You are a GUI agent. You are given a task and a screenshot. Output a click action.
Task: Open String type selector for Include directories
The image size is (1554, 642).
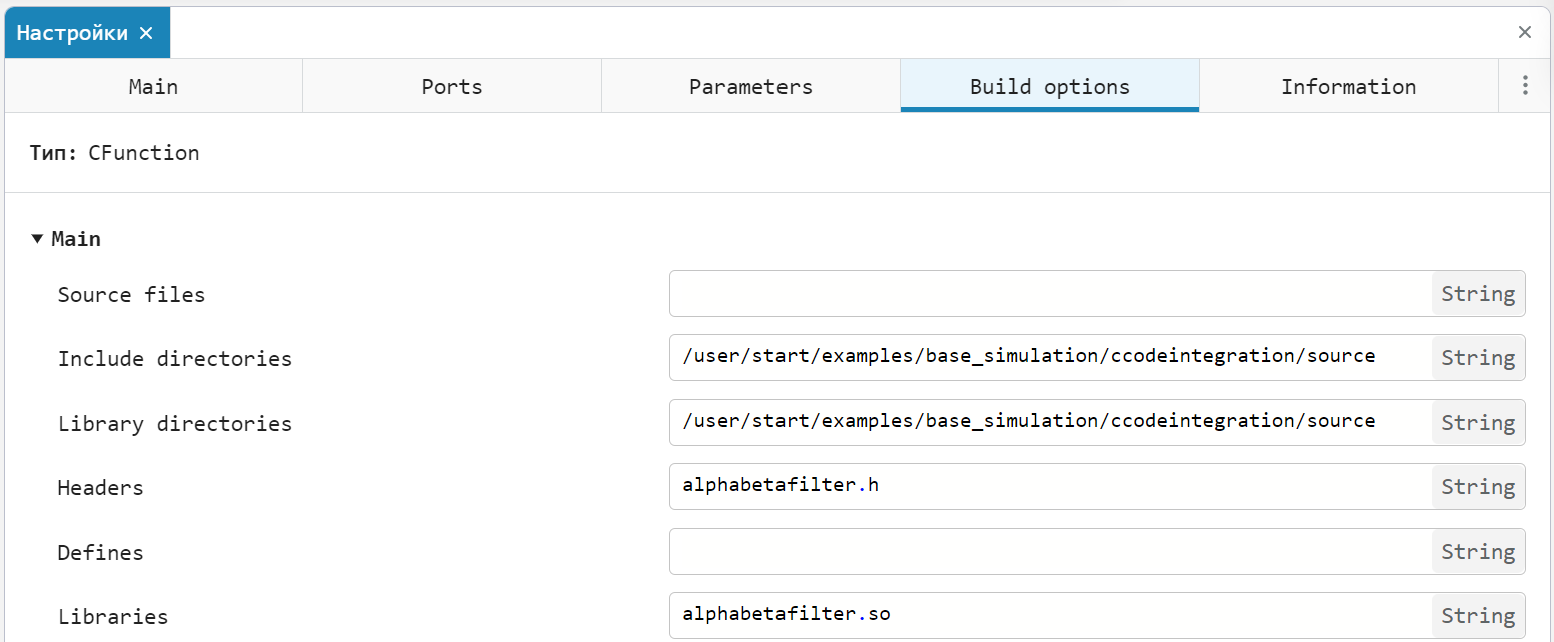point(1477,358)
